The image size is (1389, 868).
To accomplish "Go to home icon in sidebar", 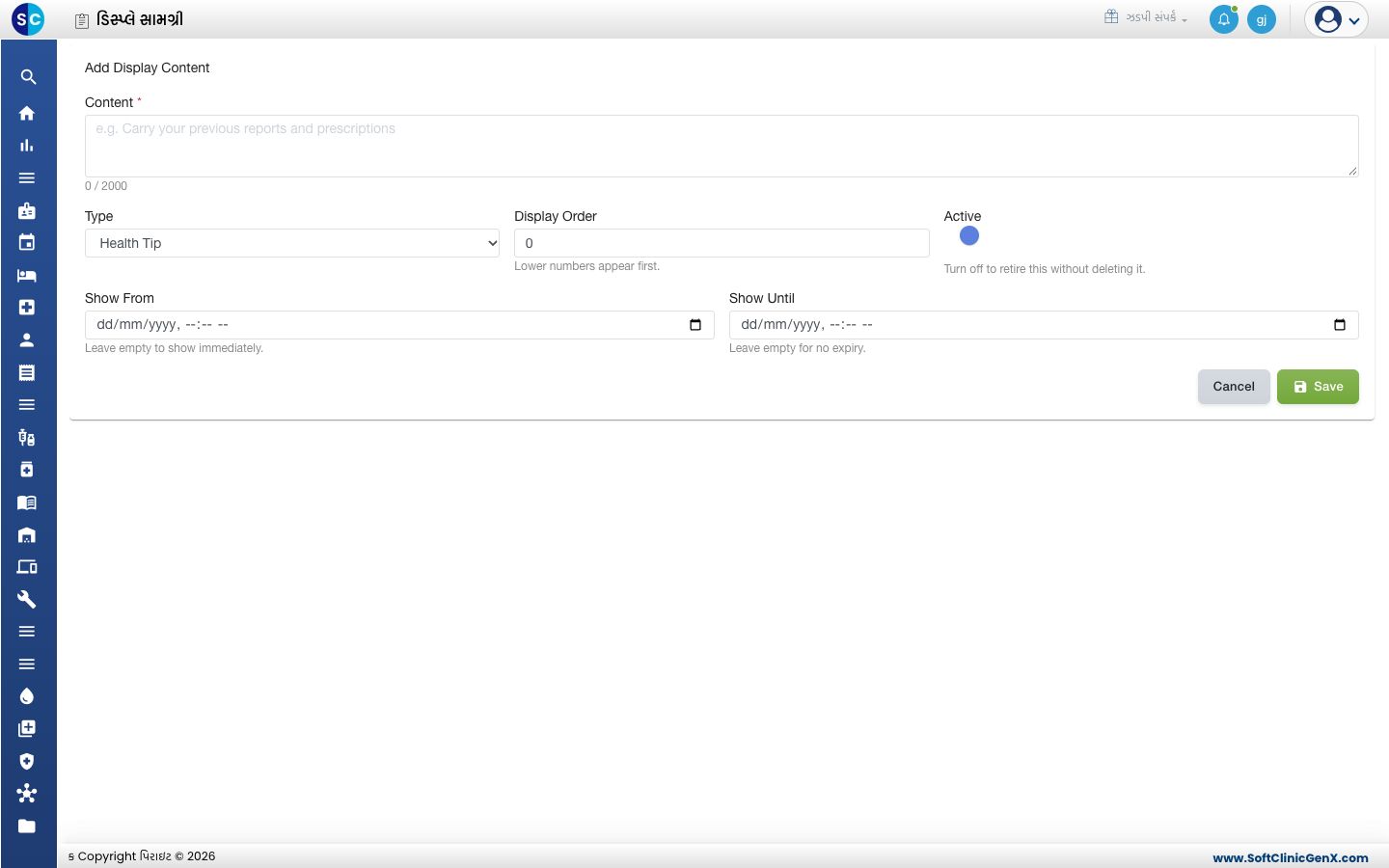I will (x=27, y=113).
